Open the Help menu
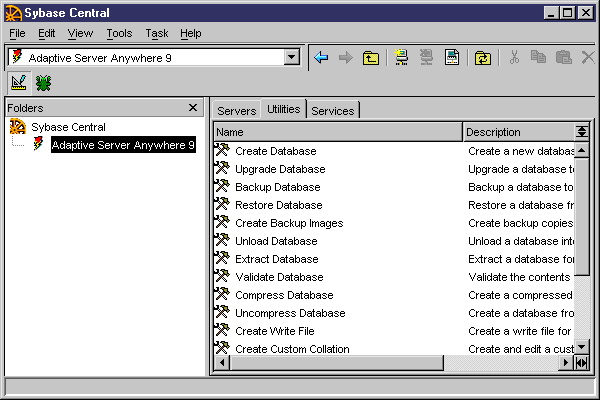Screen dimensions: 600x400 point(191,33)
